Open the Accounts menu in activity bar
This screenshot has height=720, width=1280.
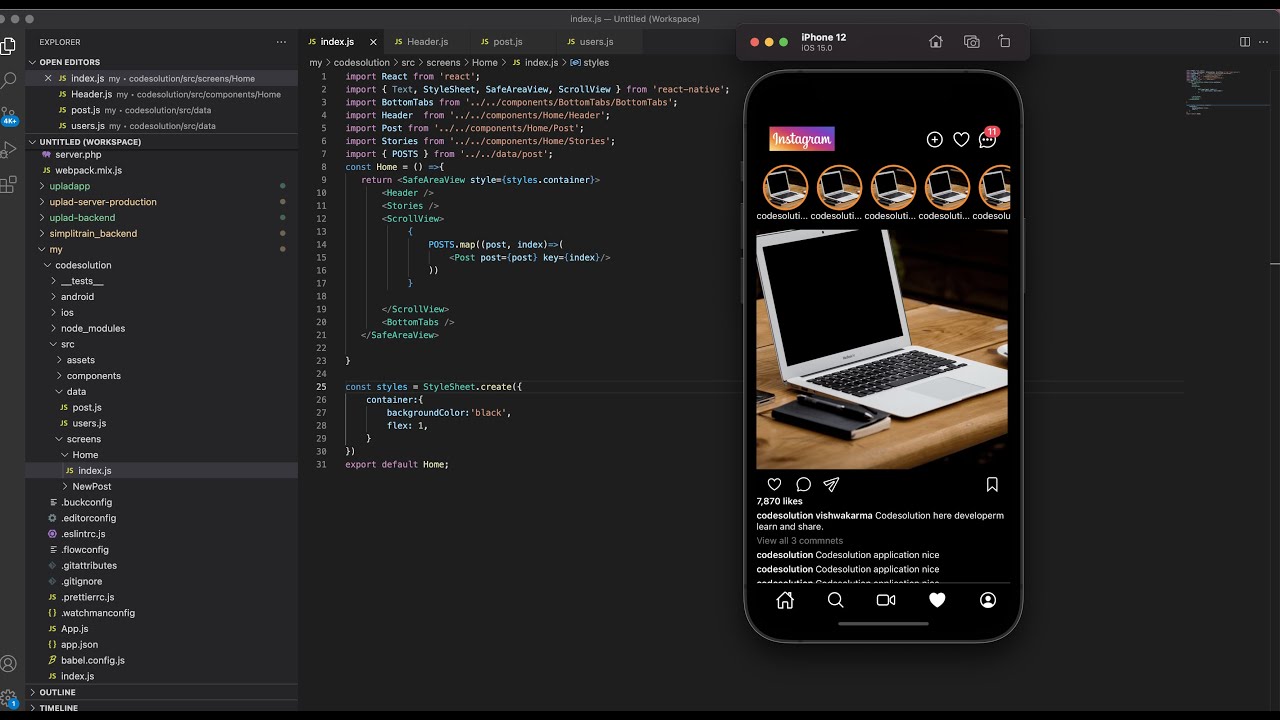9,664
